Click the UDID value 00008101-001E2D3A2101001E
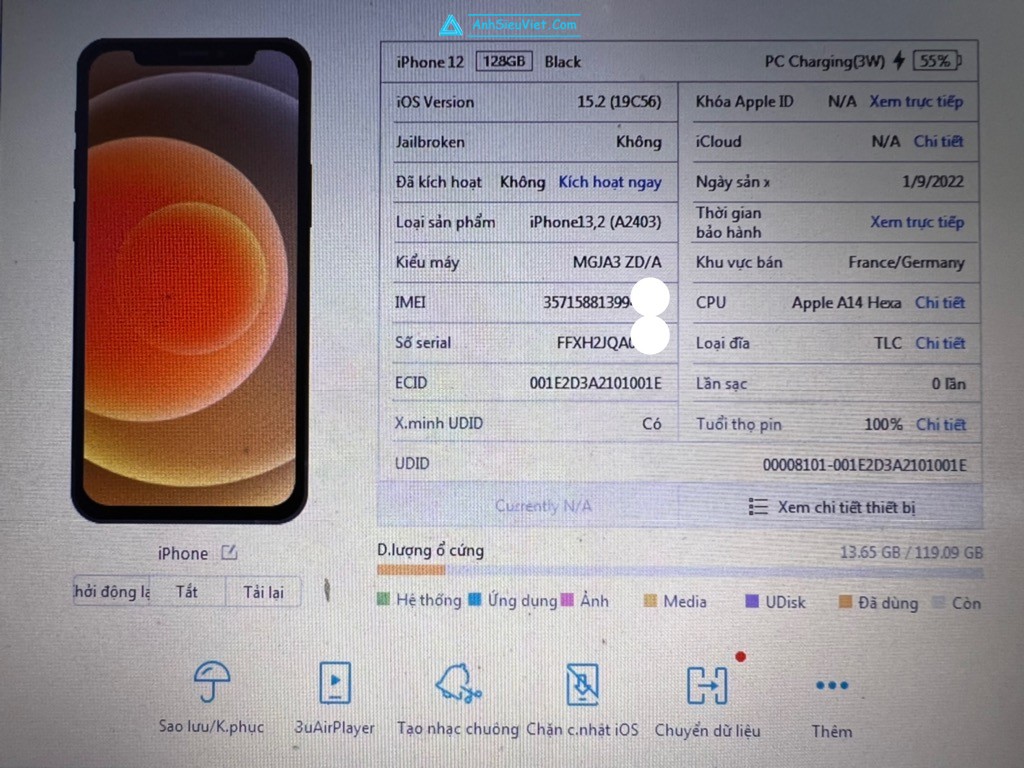The height and width of the screenshot is (768, 1024). [x=864, y=465]
